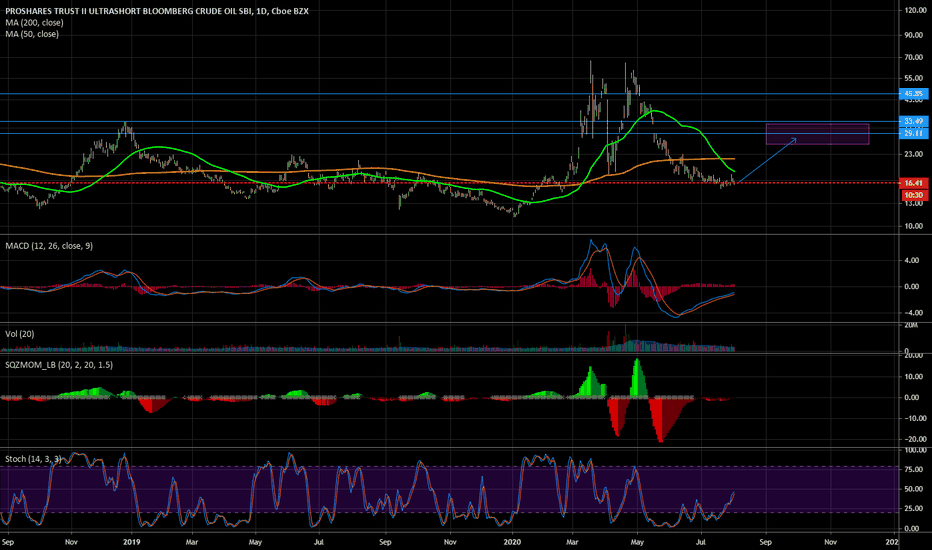
Task: Click the MACD (12, 26, close, 9) label
Action: [49, 246]
